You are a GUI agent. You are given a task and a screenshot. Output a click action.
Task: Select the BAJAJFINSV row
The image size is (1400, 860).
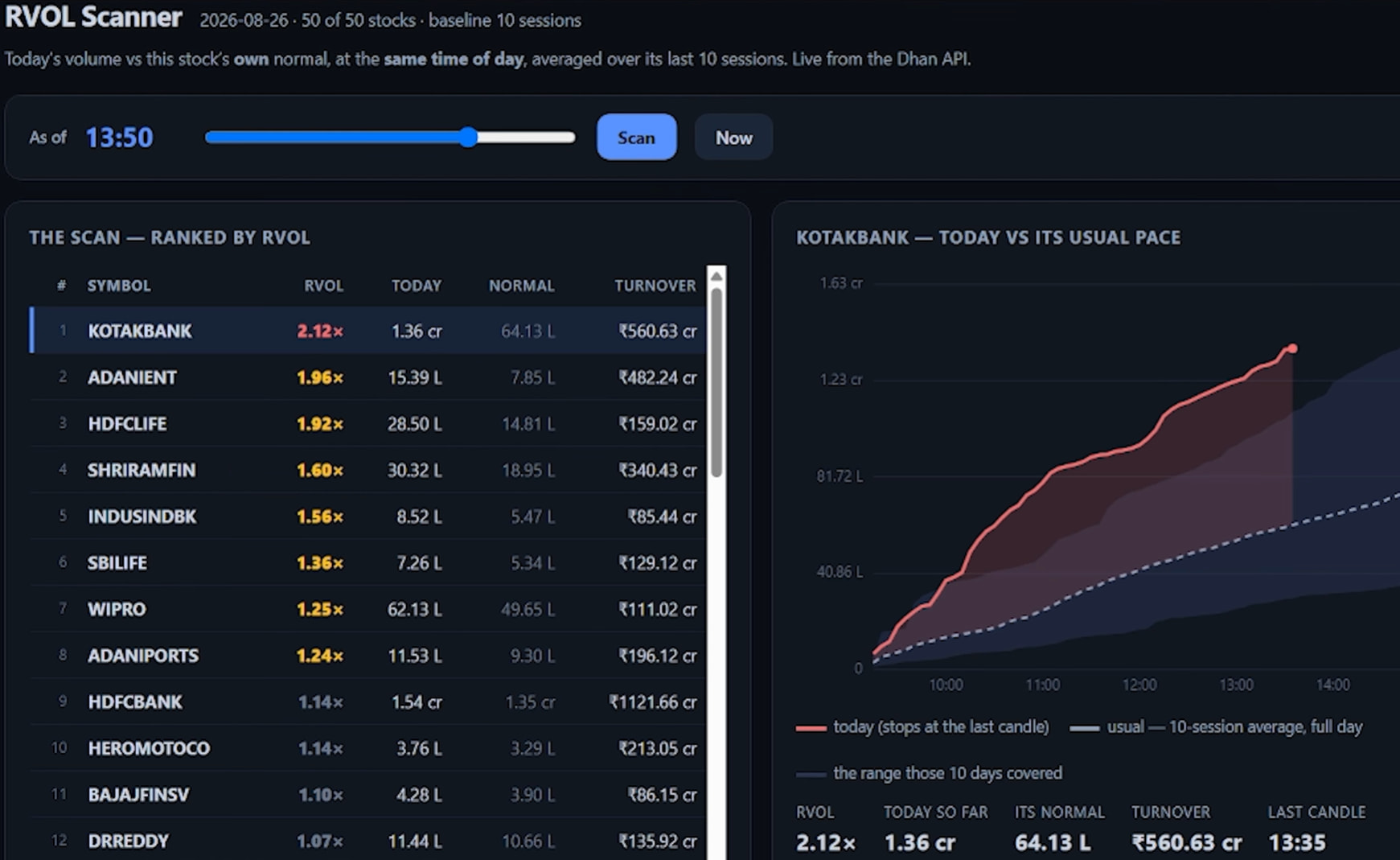tap(367, 795)
